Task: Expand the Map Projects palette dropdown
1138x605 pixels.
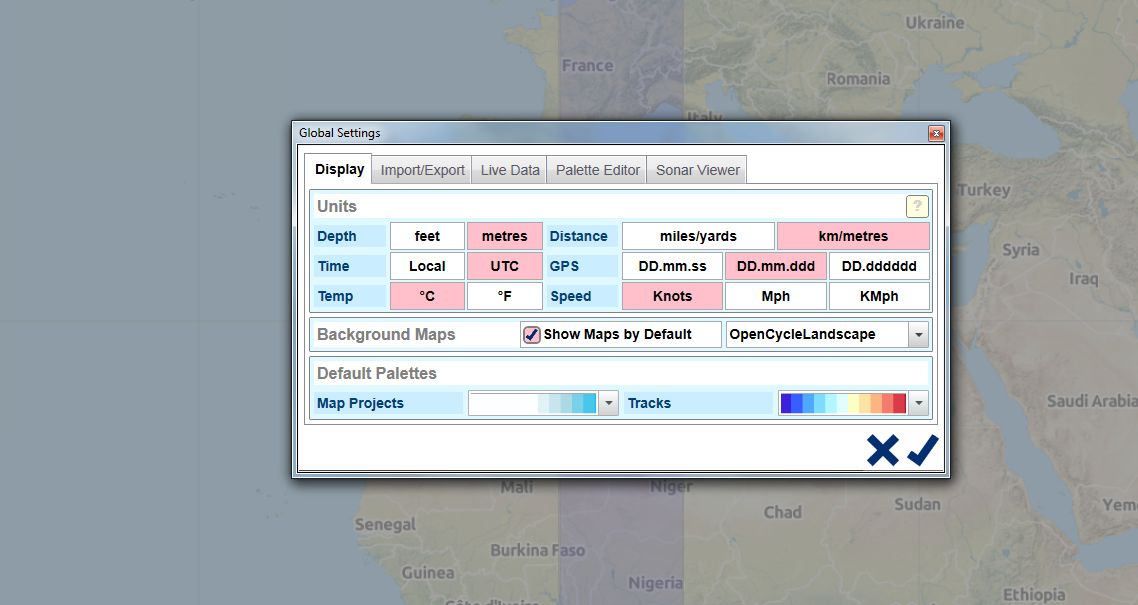Action: (608, 404)
